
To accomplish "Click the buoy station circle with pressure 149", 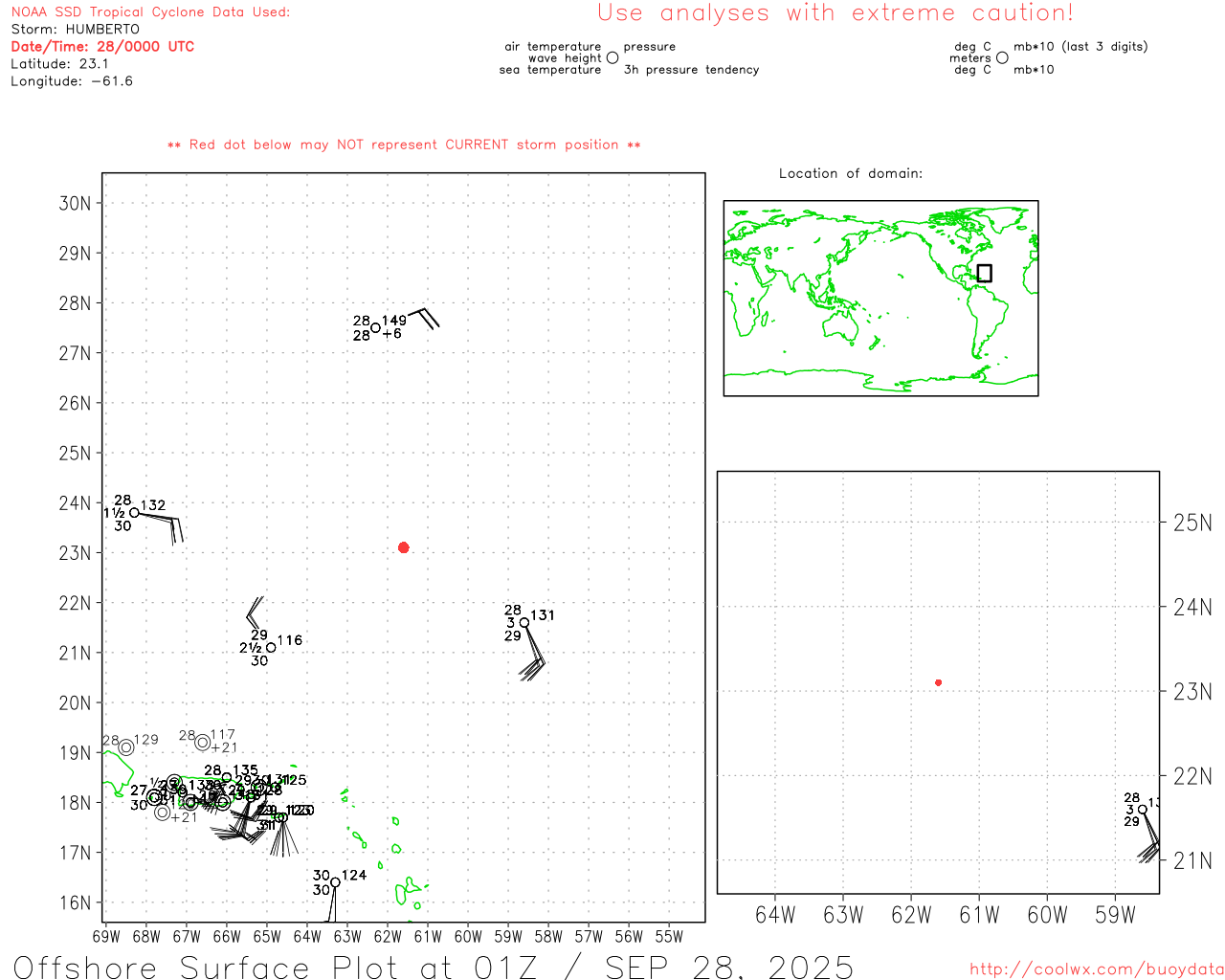I will [376, 328].
